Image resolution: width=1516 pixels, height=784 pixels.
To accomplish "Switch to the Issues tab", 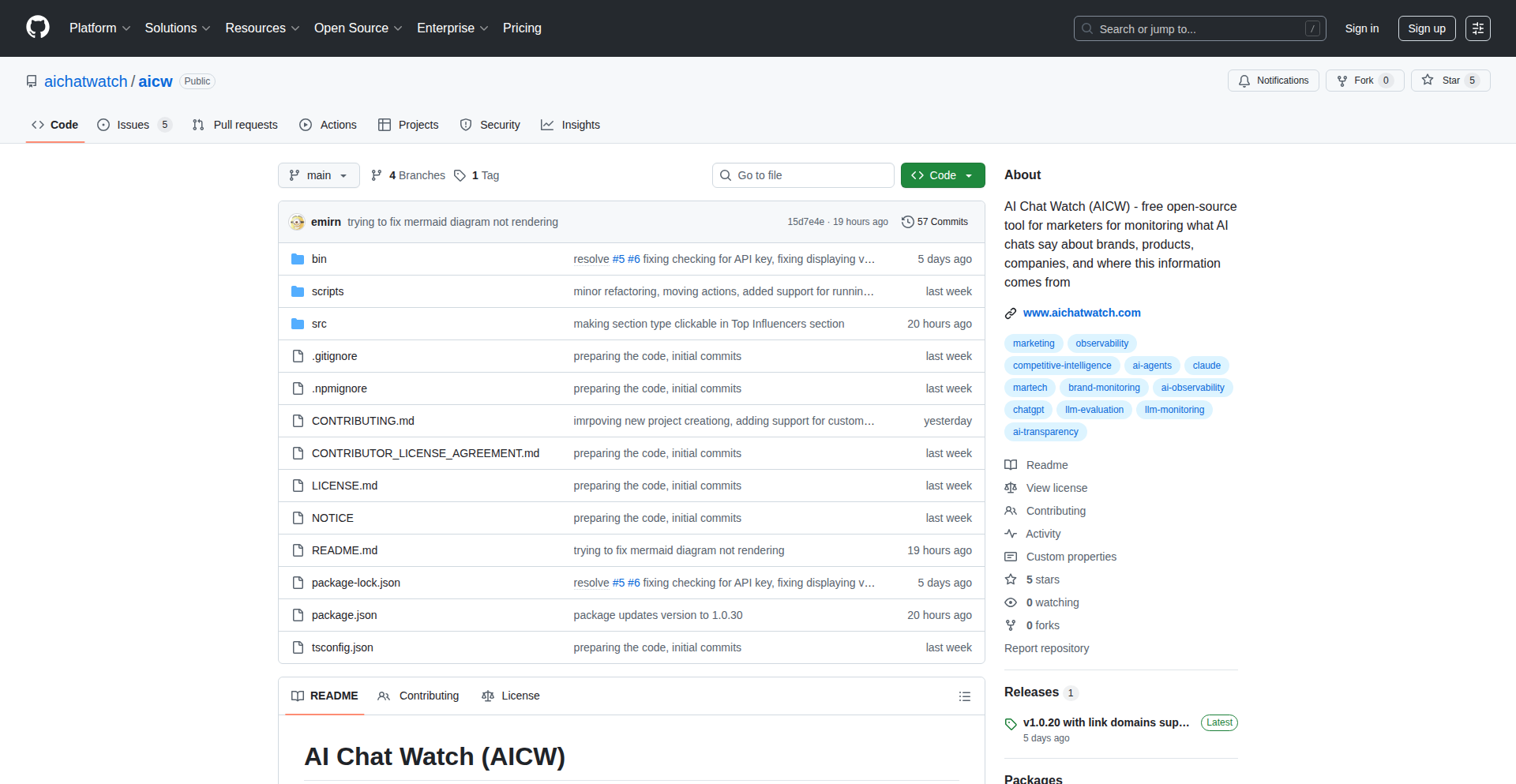I will (x=133, y=125).
